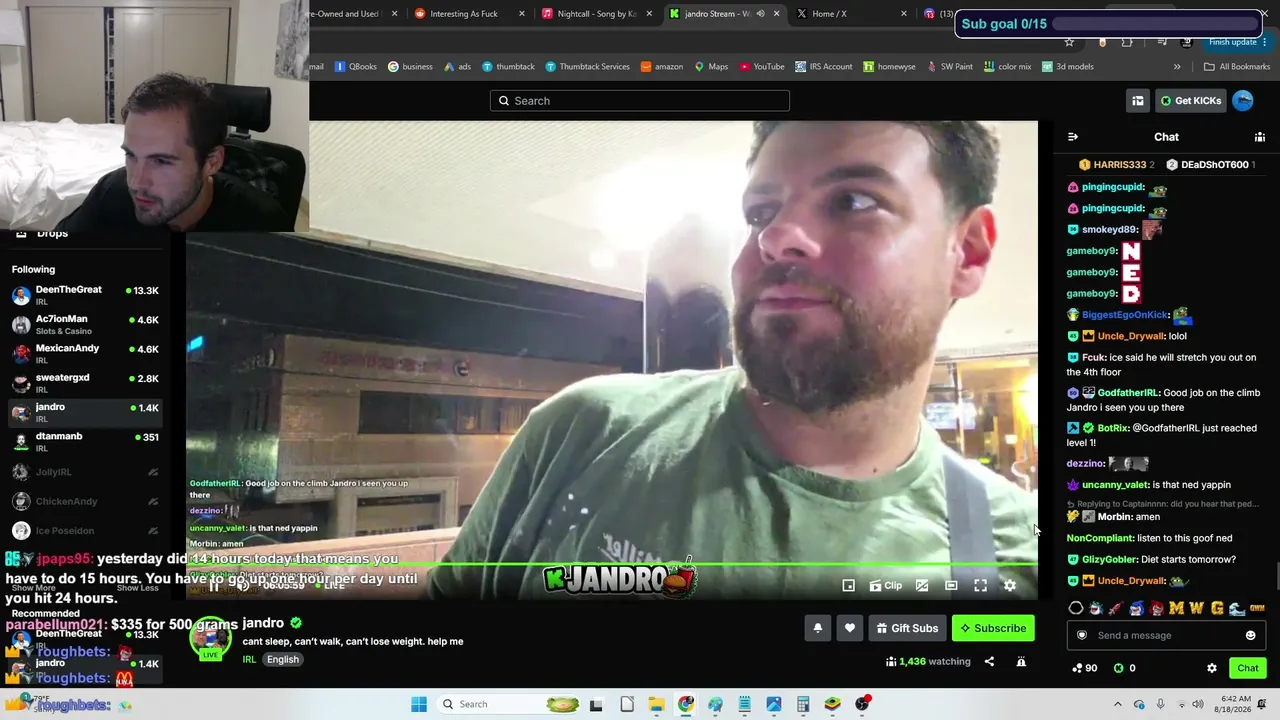The width and height of the screenshot is (1280, 720).
Task: Open the Calculator from the taskbar
Action: pyautogui.click(x=803, y=704)
